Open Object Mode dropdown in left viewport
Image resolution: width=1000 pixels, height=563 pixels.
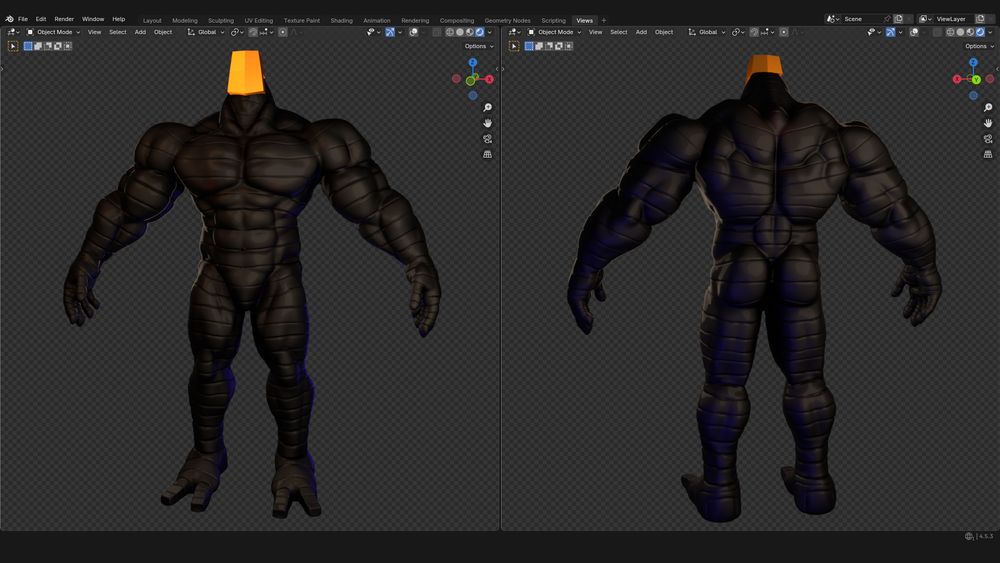click(54, 32)
